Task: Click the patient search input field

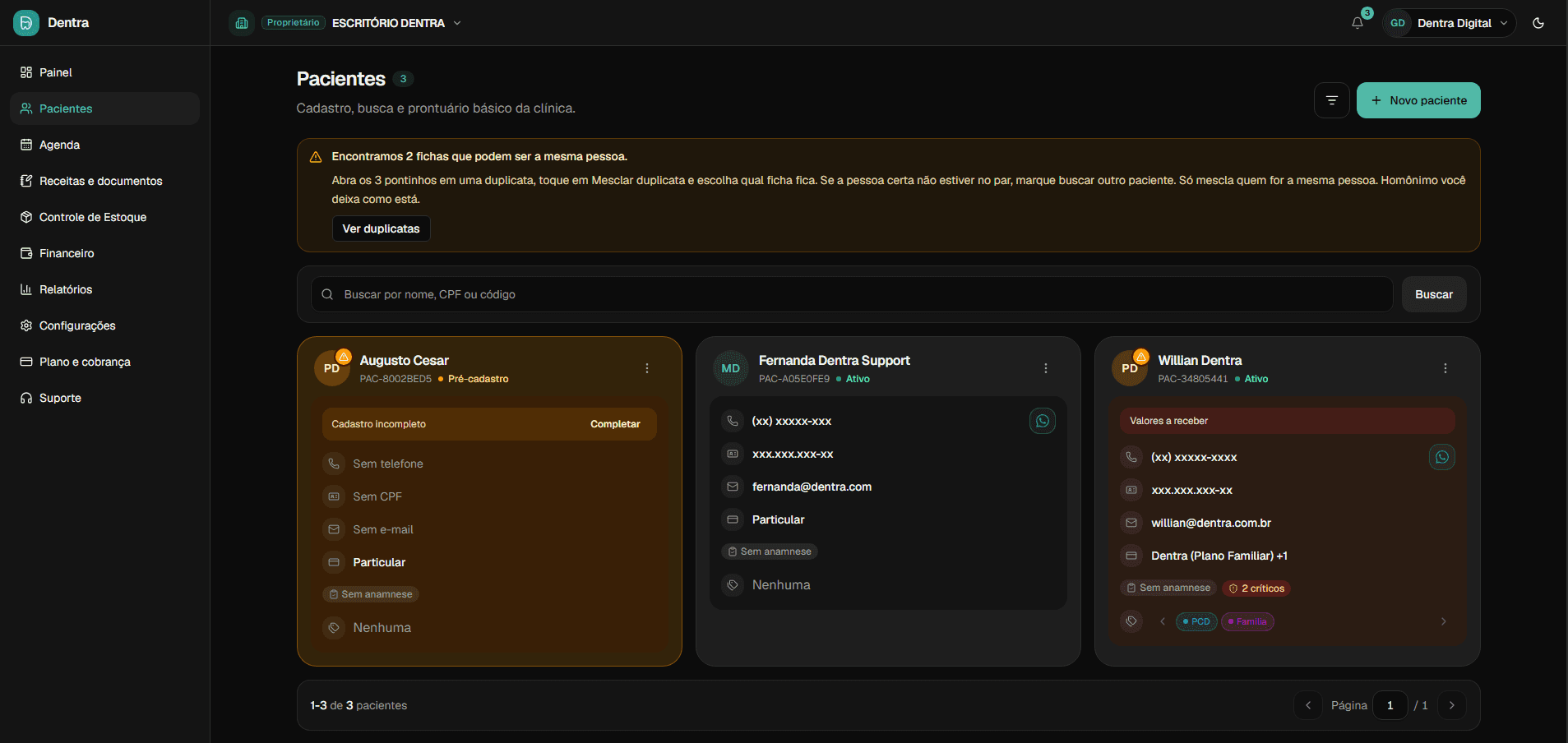Action: pyautogui.click(x=852, y=294)
